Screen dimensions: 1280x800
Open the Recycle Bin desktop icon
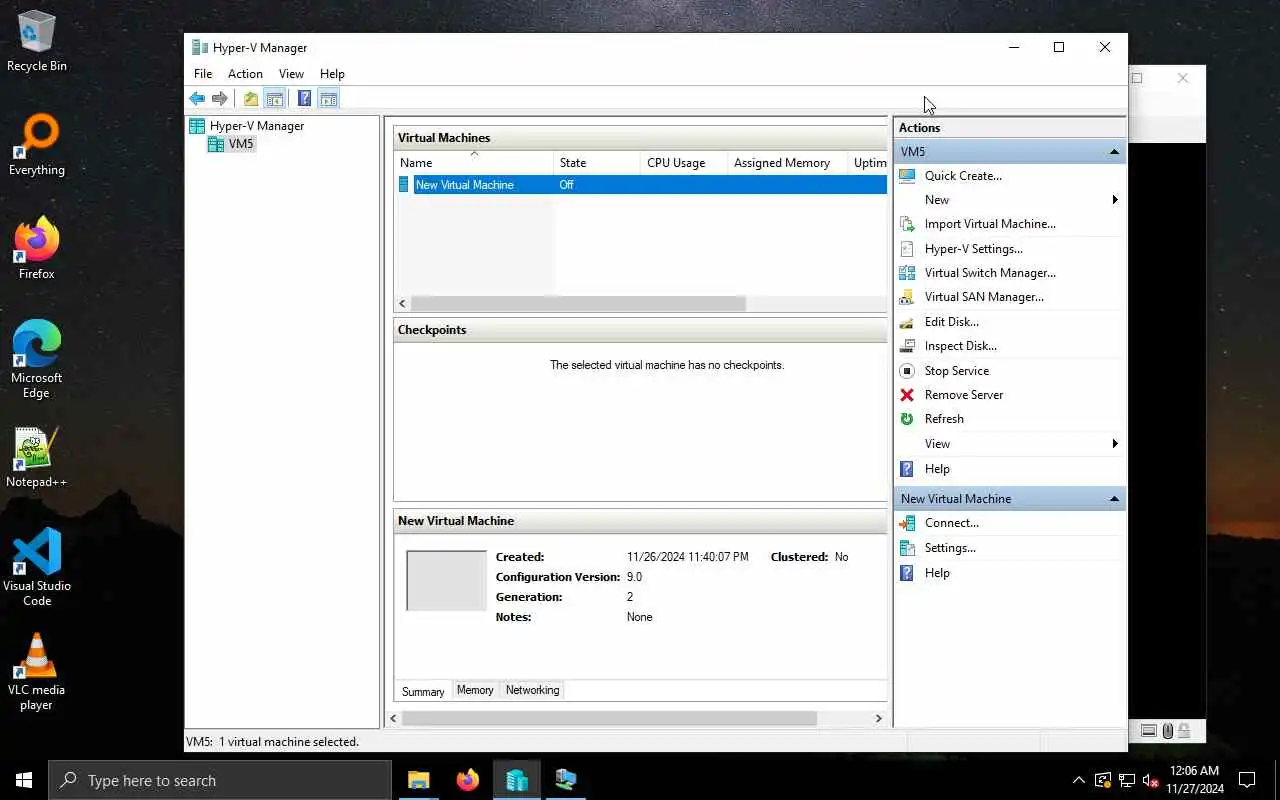click(37, 41)
